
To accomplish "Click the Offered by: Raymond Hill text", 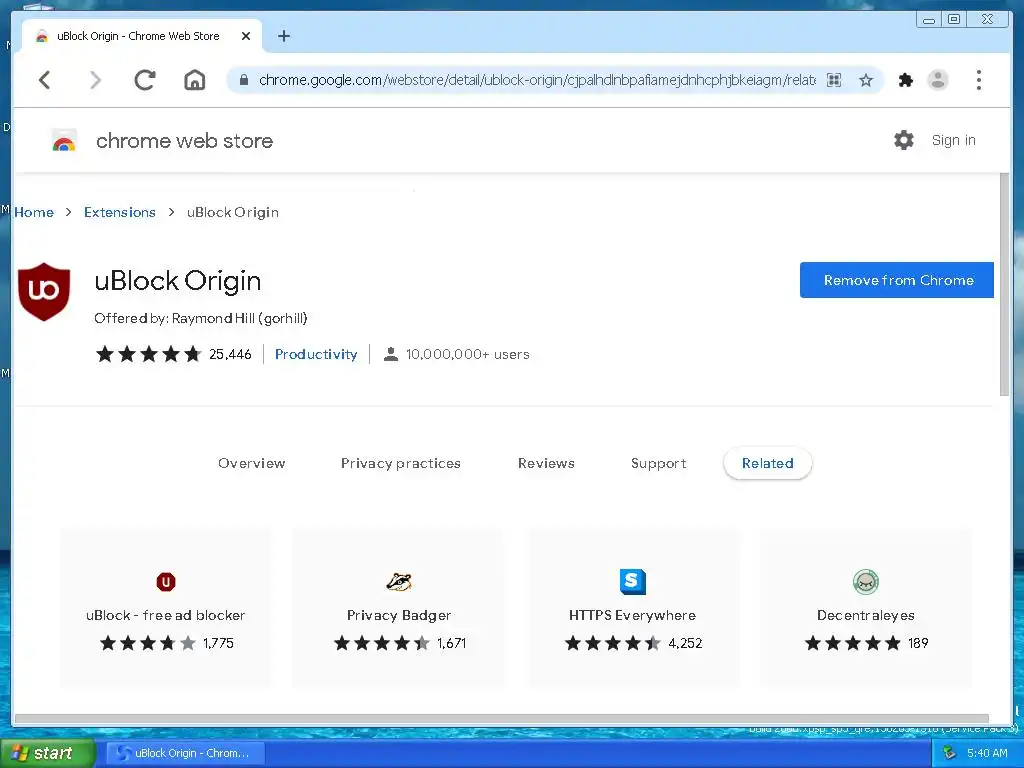I will [x=200, y=318].
